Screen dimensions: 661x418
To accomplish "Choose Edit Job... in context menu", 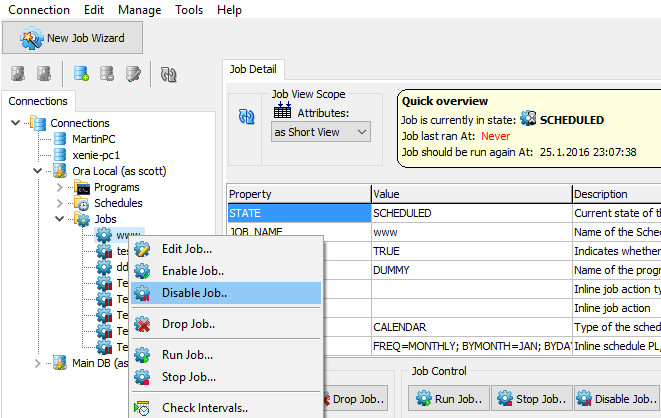I will [226, 249].
